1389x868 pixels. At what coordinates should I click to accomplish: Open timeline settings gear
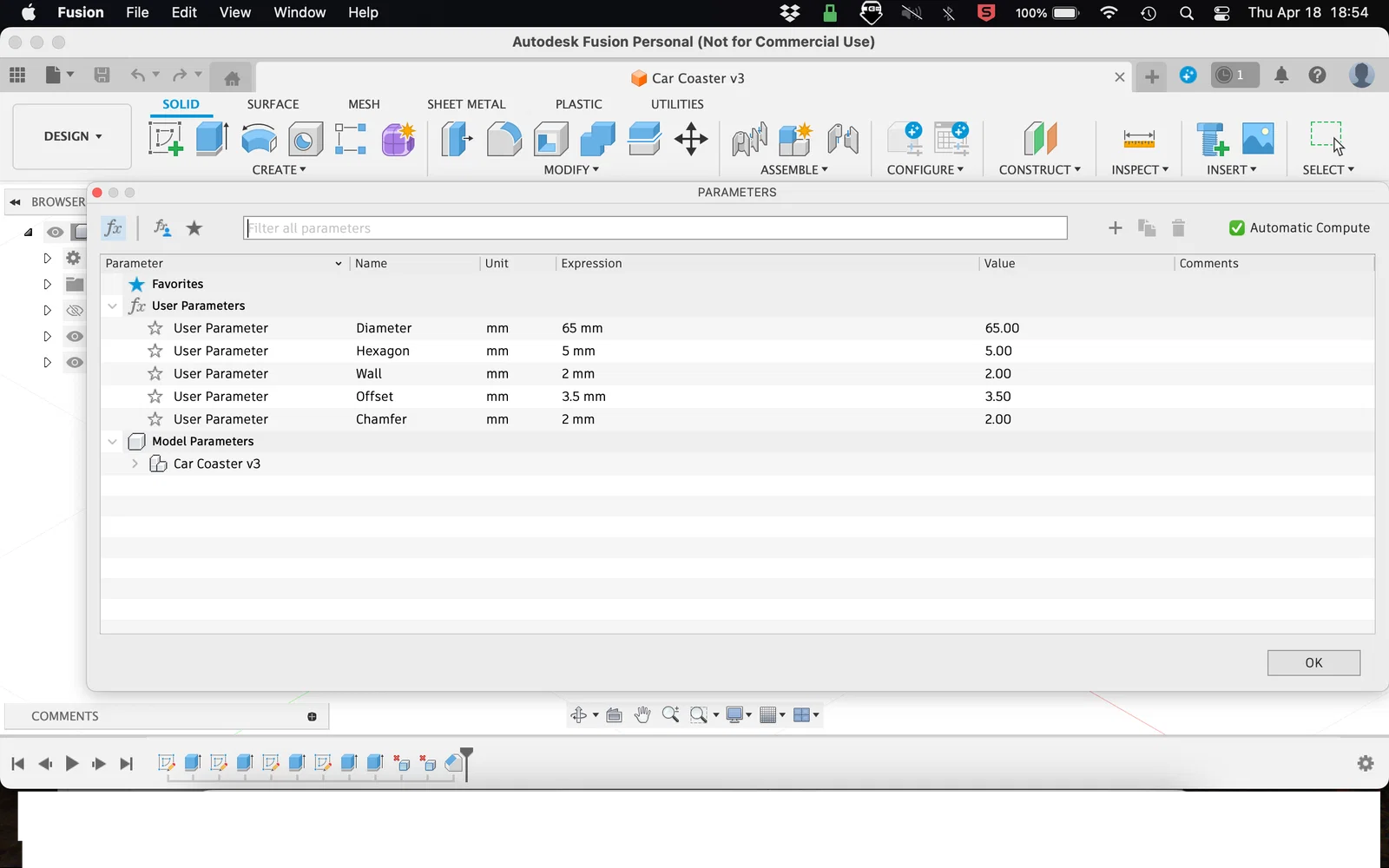point(1366,763)
